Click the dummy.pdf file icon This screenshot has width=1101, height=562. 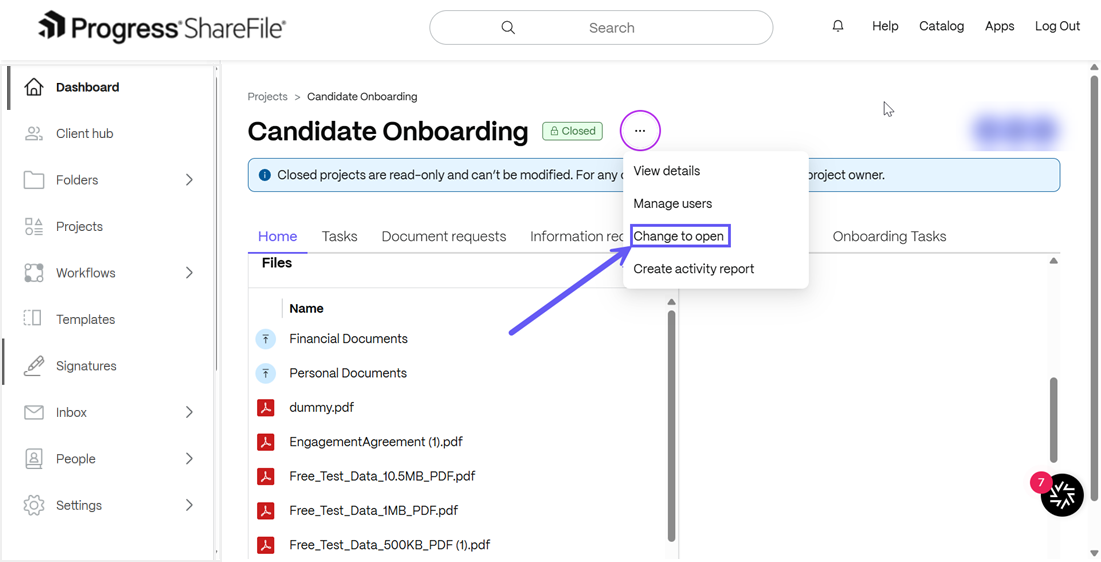(265, 407)
